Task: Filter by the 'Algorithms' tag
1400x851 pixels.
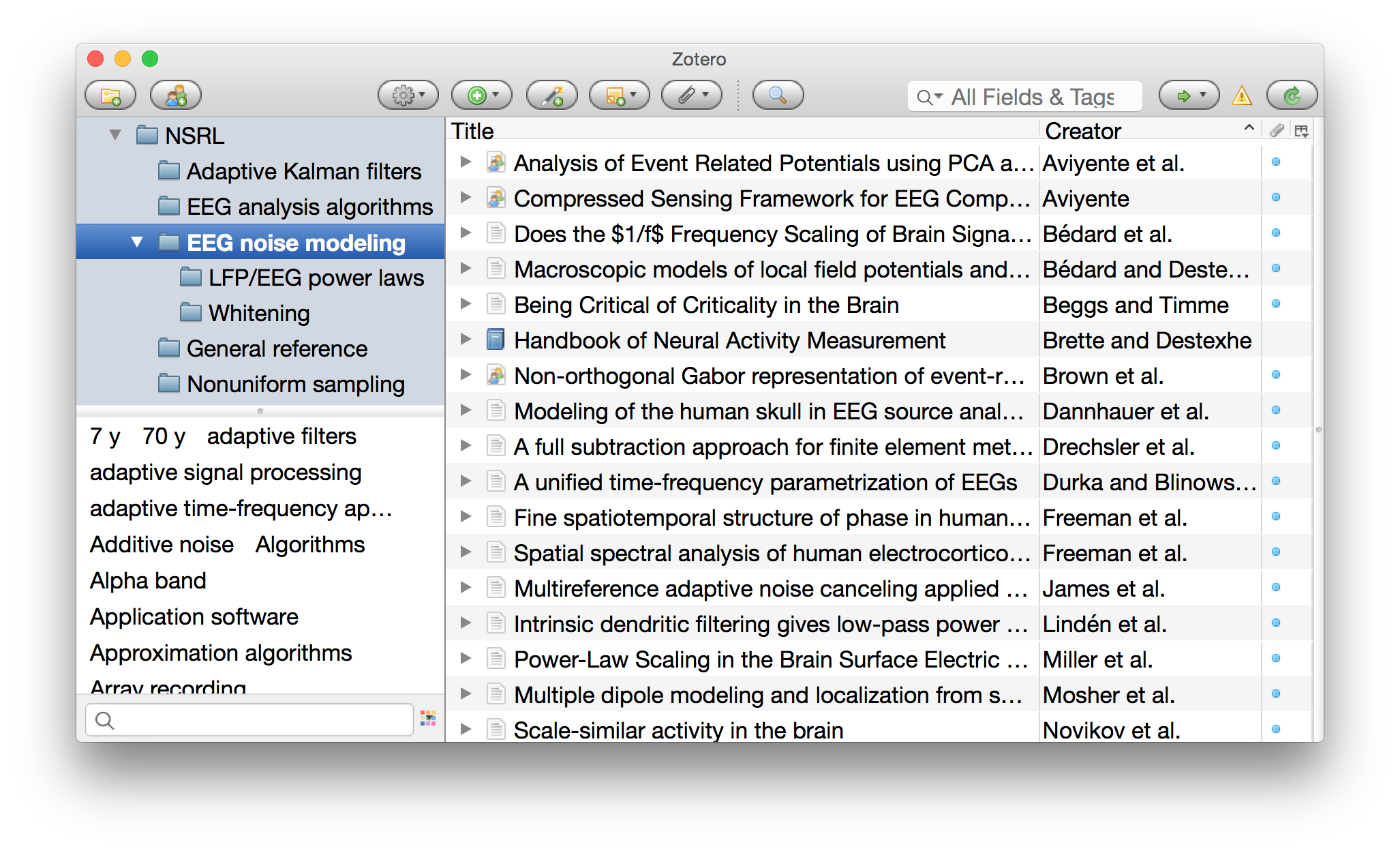Action: [x=310, y=544]
